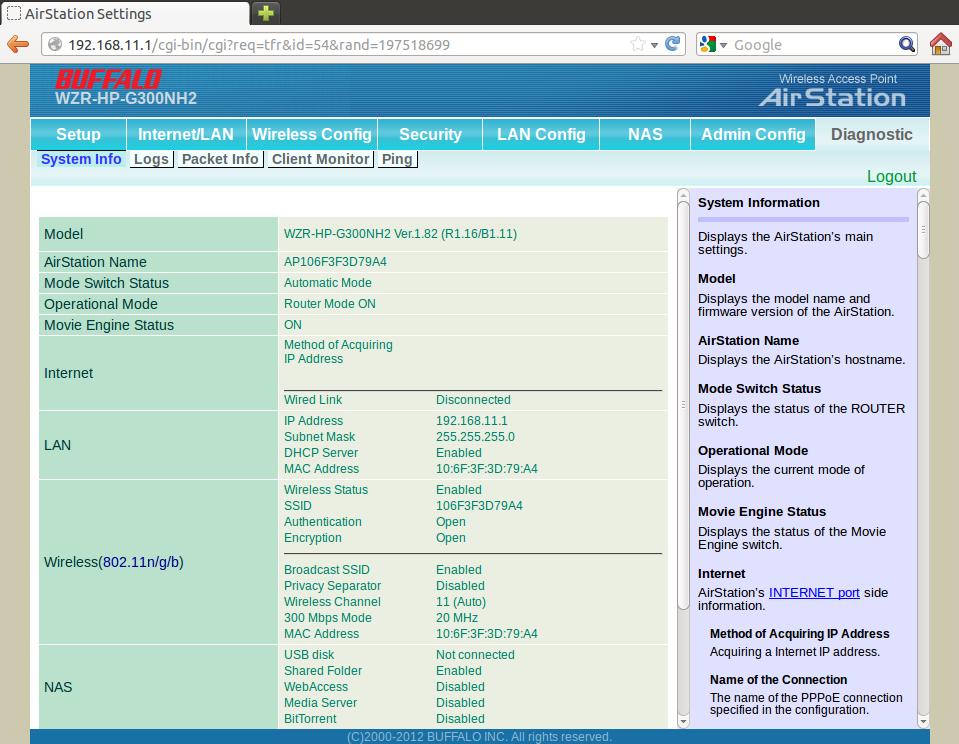Image resolution: width=959 pixels, height=744 pixels.
Task: Bookmark this page with the star icon
Action: (x=637, y=45)
